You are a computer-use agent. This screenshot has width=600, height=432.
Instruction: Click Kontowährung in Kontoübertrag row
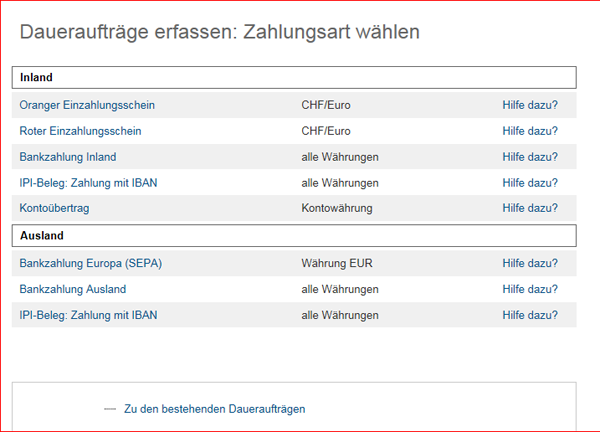337,208
